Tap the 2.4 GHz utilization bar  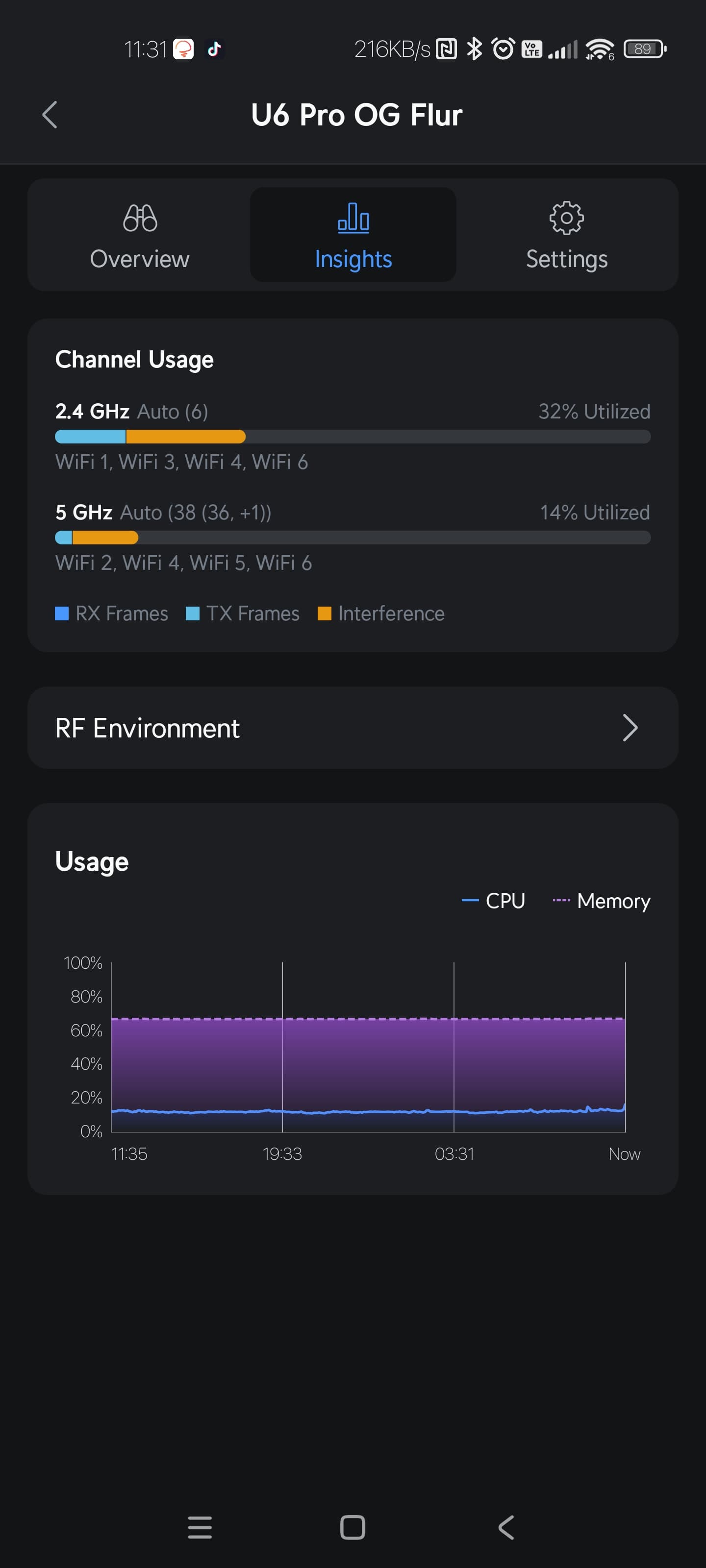point(353,437)
